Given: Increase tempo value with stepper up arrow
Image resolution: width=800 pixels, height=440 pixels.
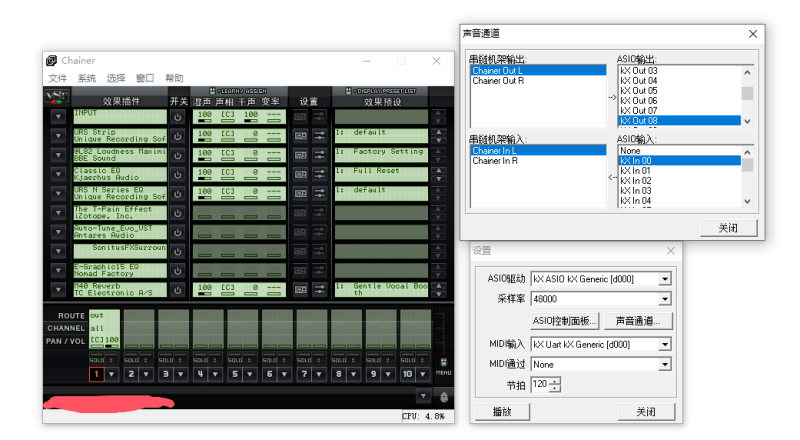Looking at the screenshot, I should click(x=555, y=381).
